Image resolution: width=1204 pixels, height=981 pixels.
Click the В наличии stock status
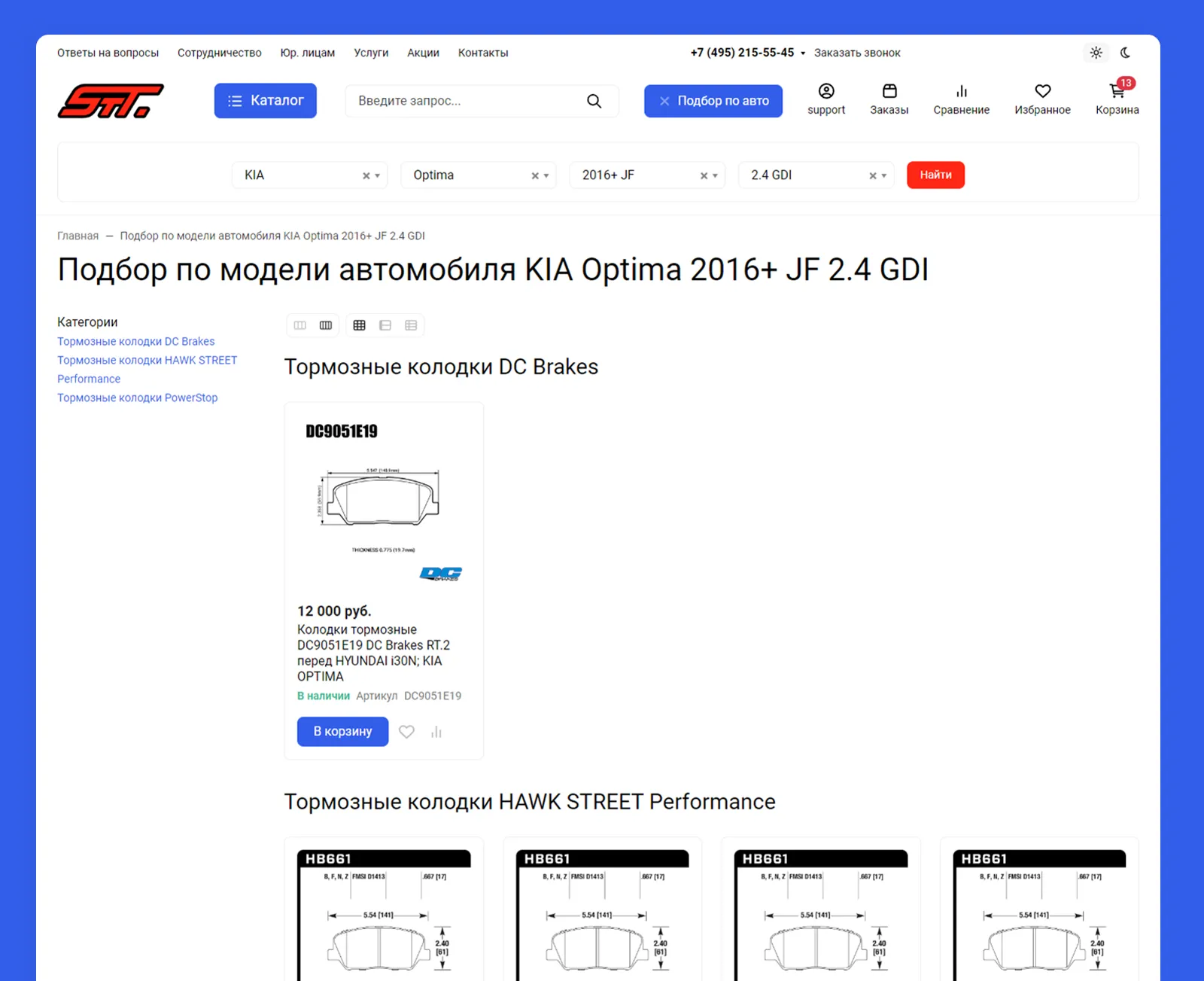point(324,696)
